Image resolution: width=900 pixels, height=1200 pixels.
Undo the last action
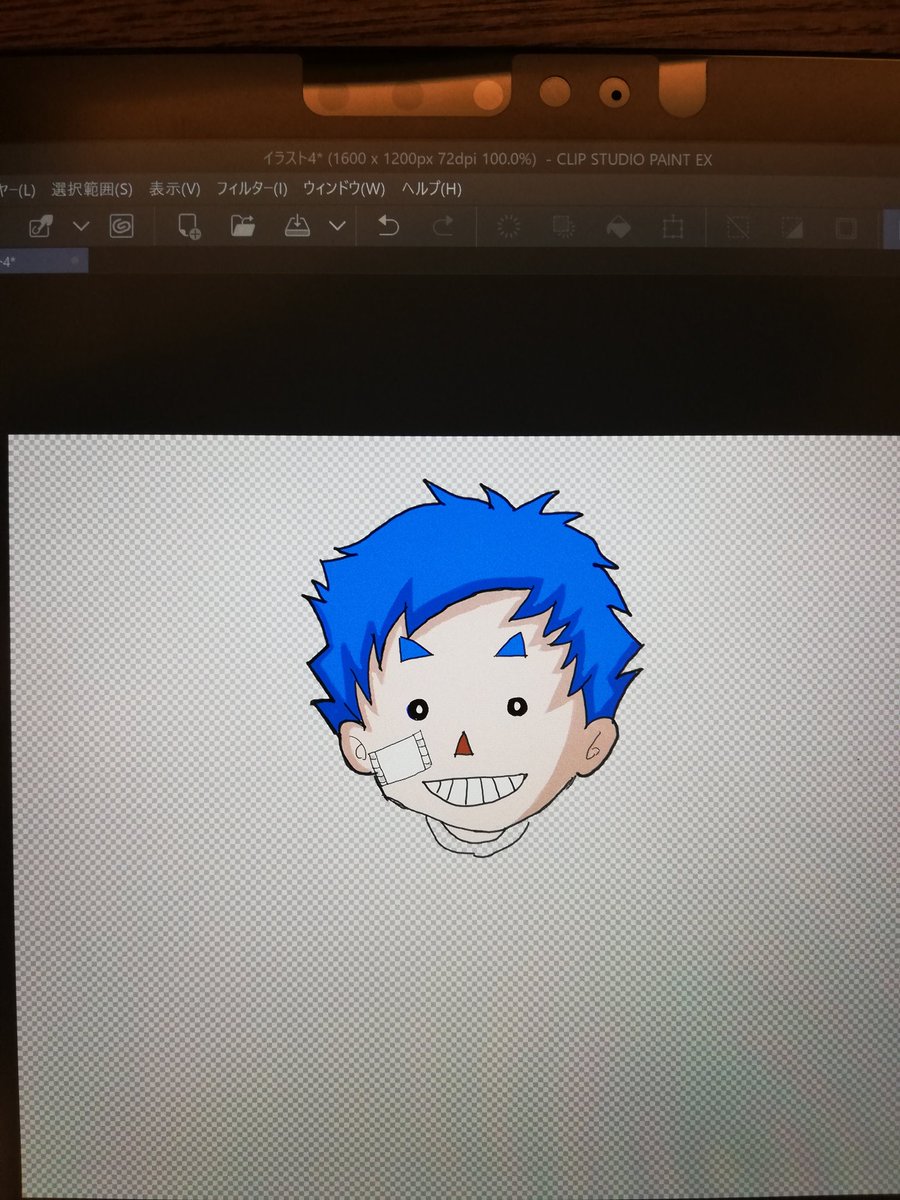click(x=388, y=227)
